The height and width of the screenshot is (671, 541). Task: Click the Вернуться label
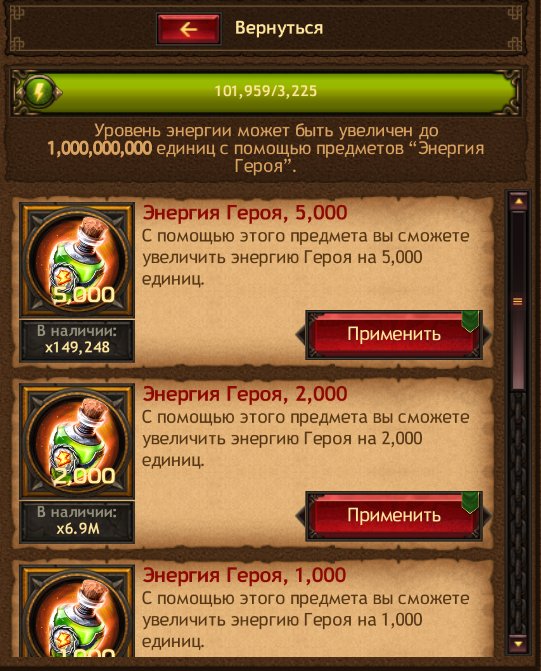[279, 28]
